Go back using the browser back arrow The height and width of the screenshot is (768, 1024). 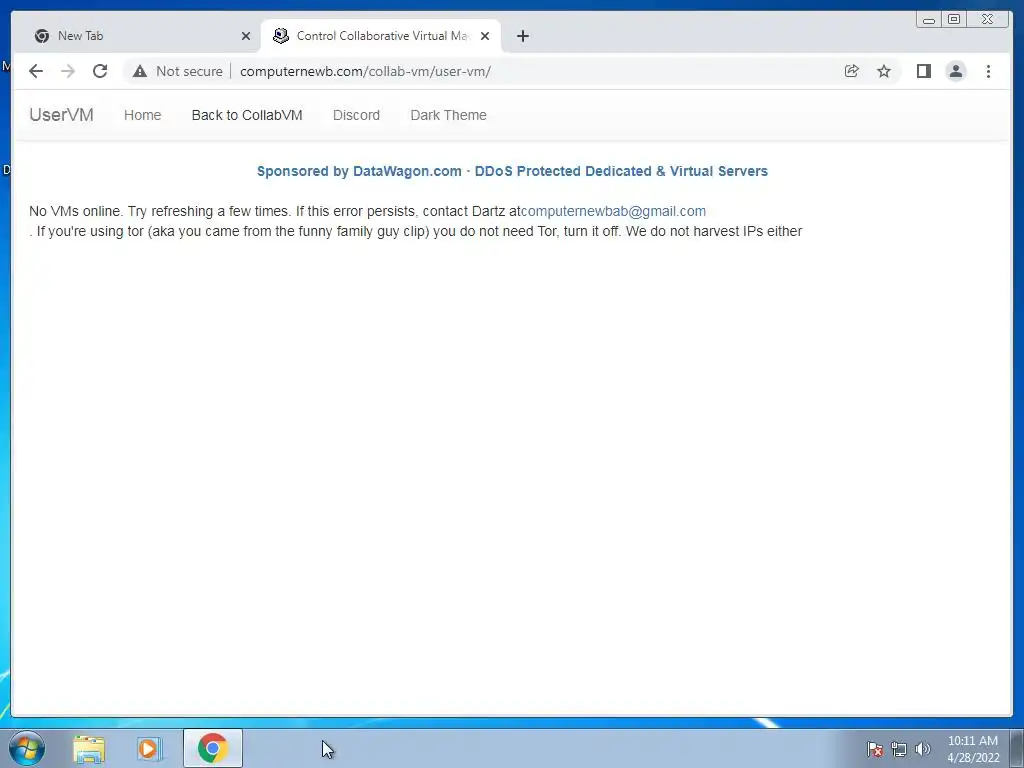(36, 71)
